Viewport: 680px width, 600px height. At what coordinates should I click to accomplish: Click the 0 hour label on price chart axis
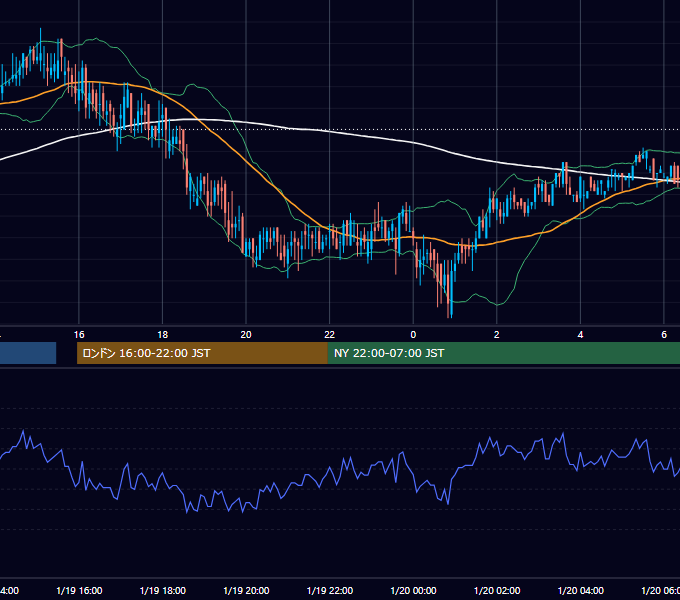click(x=413, y=335)
